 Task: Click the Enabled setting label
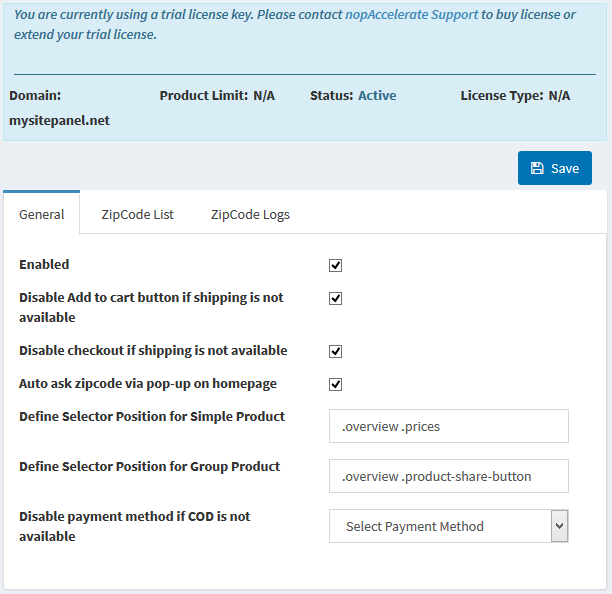[x=44, y=265]
